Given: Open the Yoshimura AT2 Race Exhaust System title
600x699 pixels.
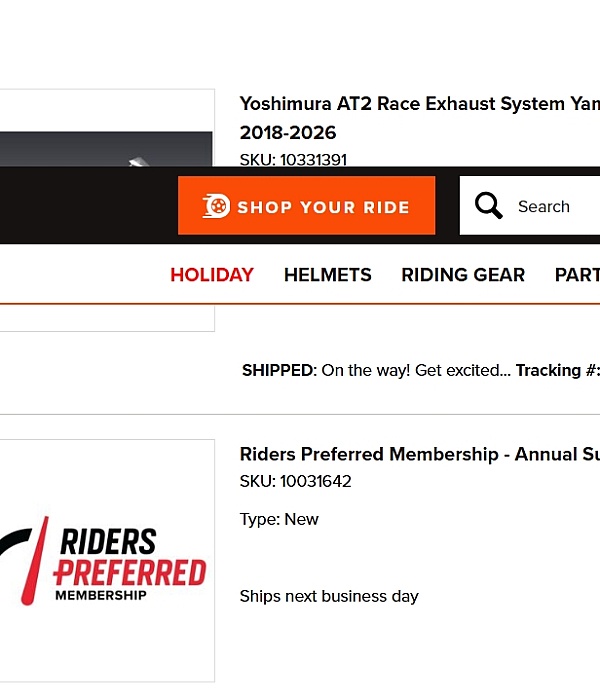Looking at the screenshot, I should pos(419,104).
